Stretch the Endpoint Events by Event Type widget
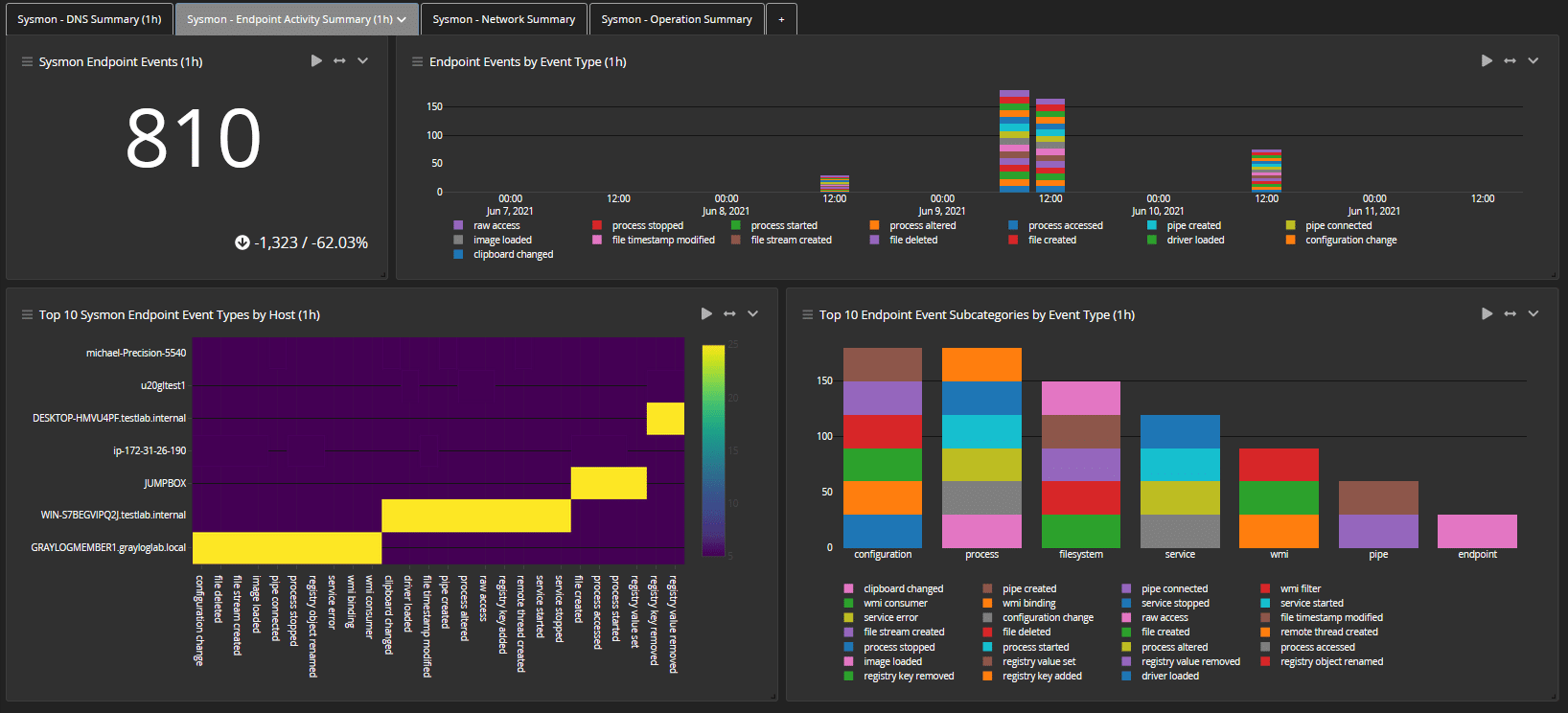The width and height of the screenshot is (1568, 713). tap(1510, 61)
